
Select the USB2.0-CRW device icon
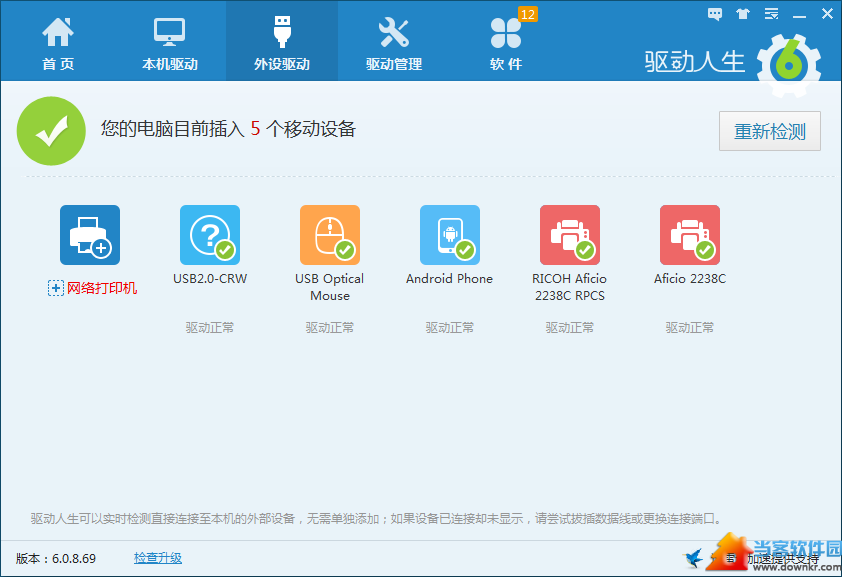(210, 235)
